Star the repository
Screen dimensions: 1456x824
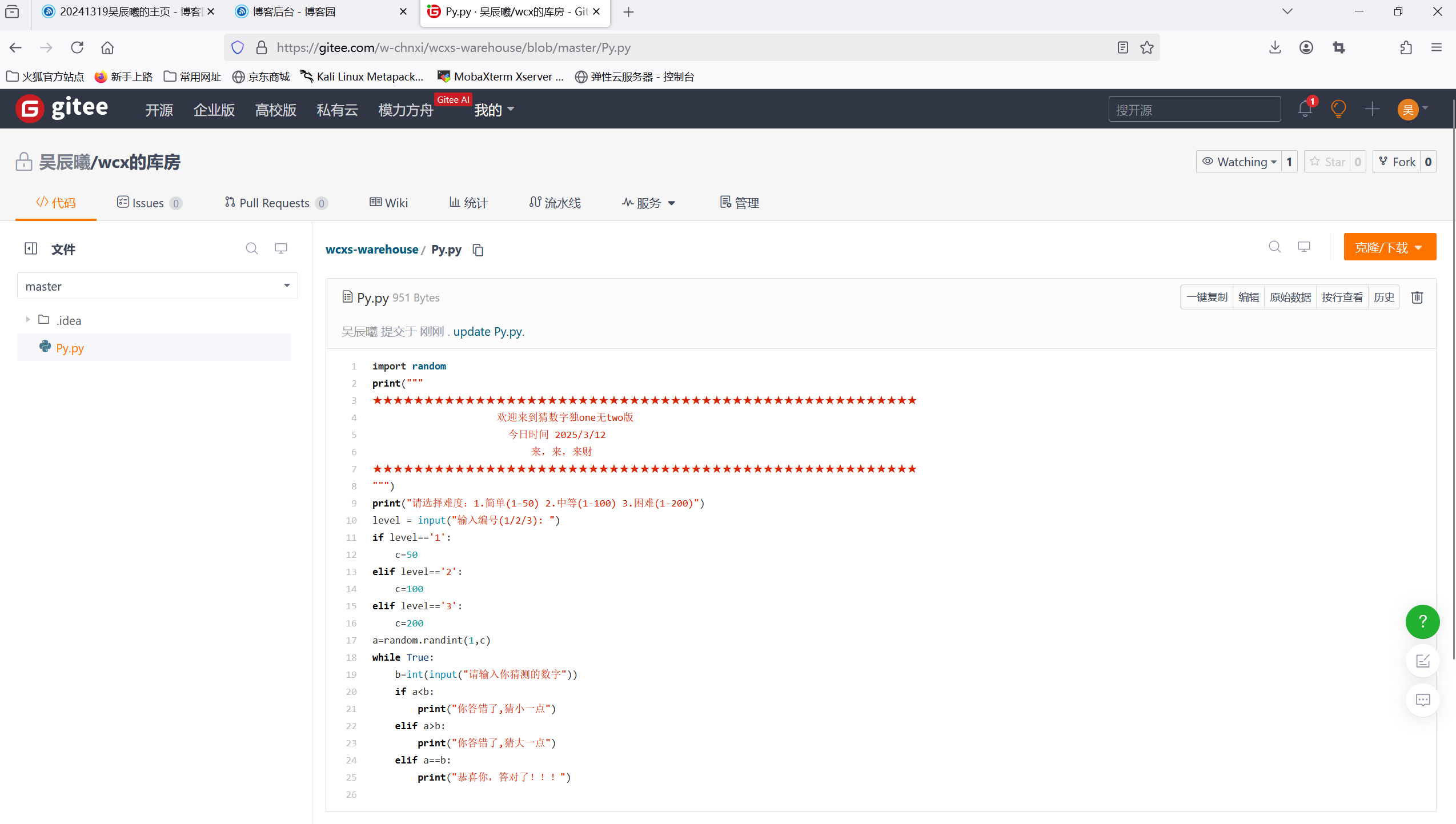(x=1328, y=162)
